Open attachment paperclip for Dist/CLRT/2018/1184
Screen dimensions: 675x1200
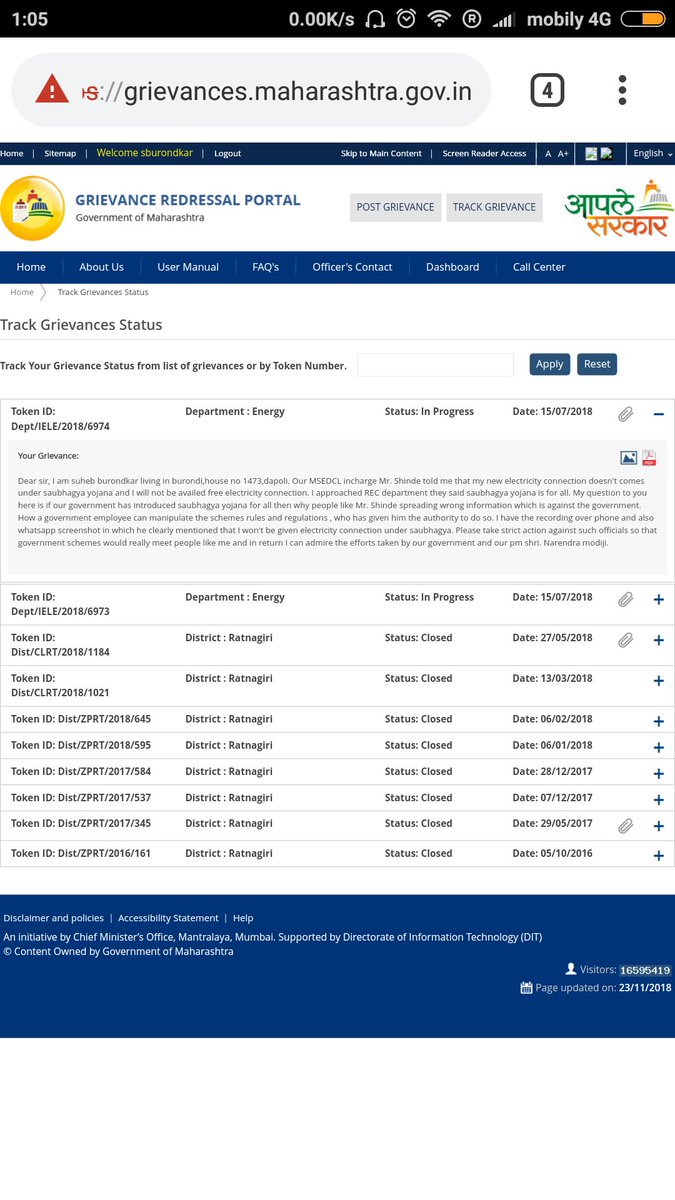(x=626, y=640)
